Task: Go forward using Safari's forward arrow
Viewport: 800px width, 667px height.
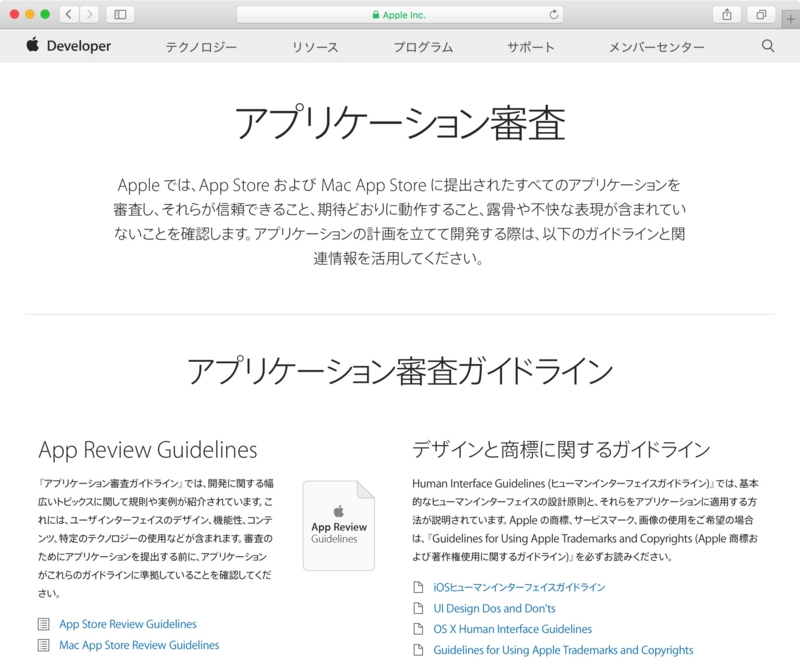Action: pos(89,14)
